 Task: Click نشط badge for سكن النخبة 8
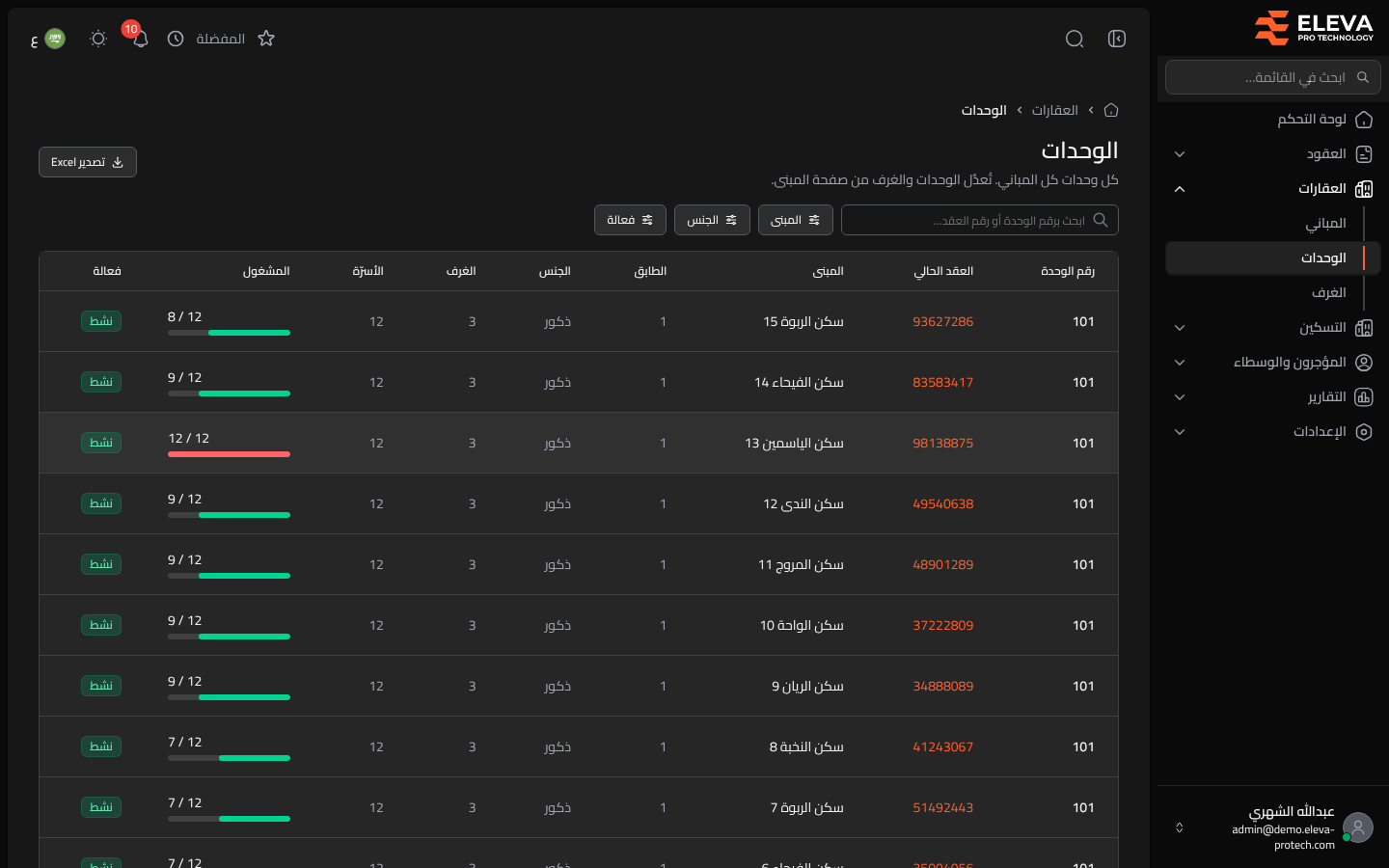coord(101,746)
